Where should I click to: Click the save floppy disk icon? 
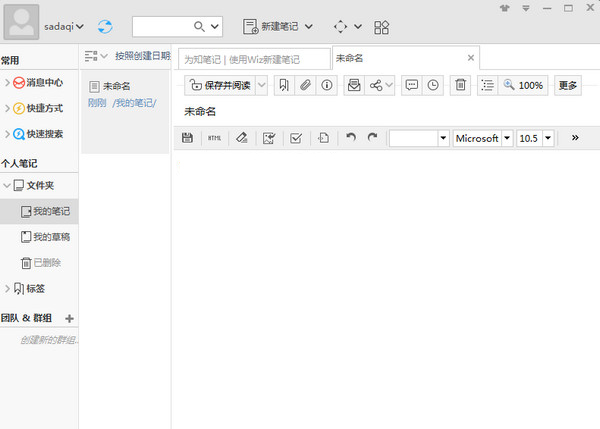pos(187,138)
